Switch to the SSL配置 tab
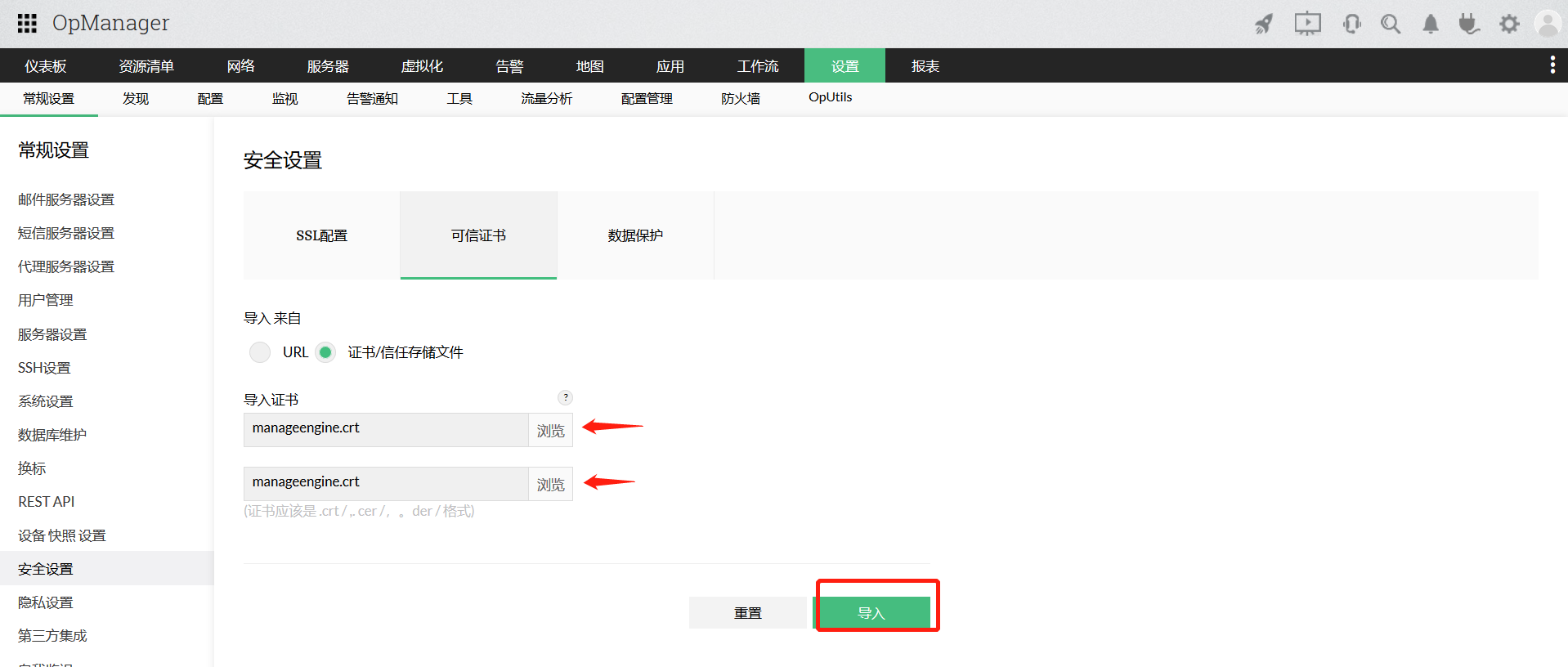The width and height of the screenshot is (1568, 667). (321, 235)
